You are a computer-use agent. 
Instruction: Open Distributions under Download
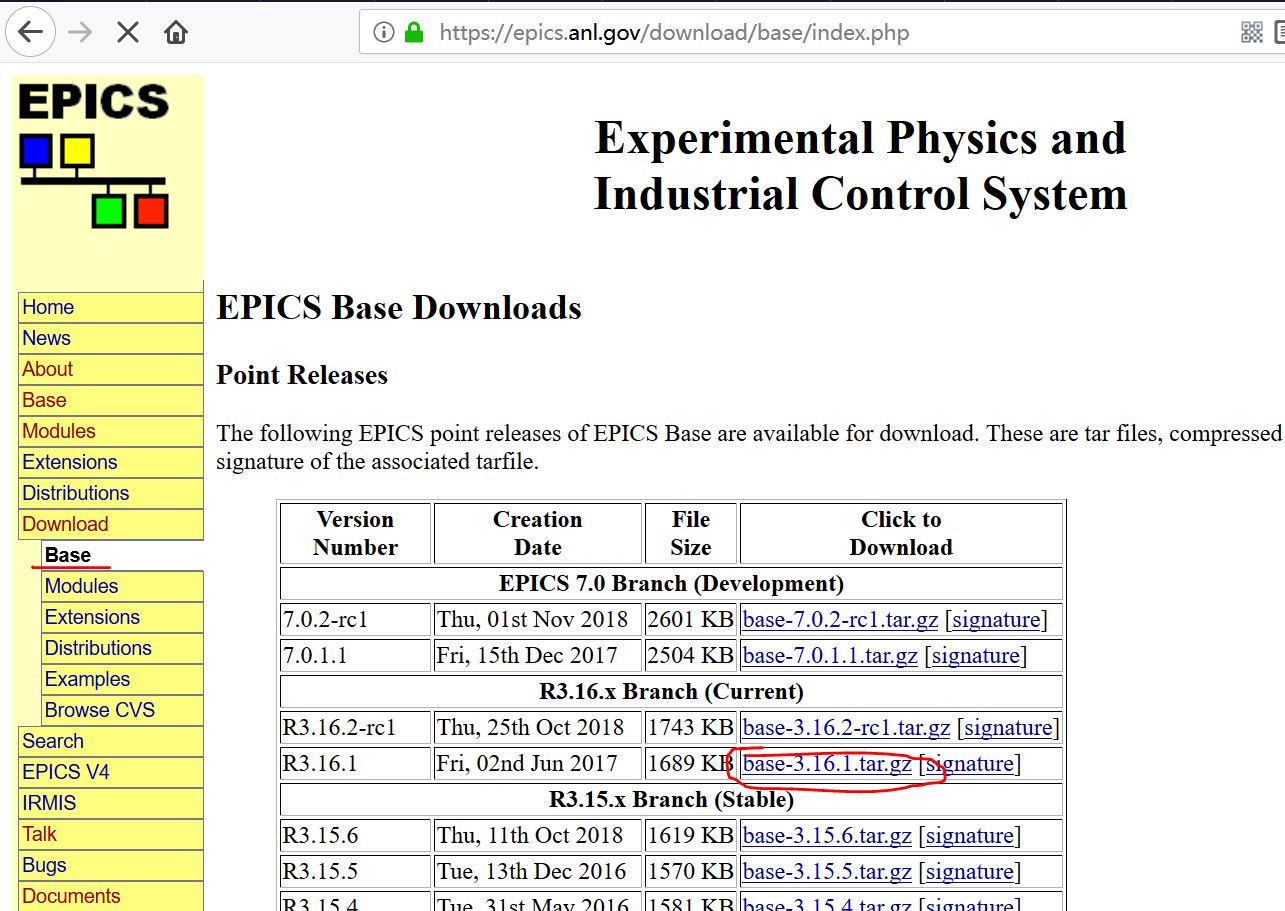point(99,648)
